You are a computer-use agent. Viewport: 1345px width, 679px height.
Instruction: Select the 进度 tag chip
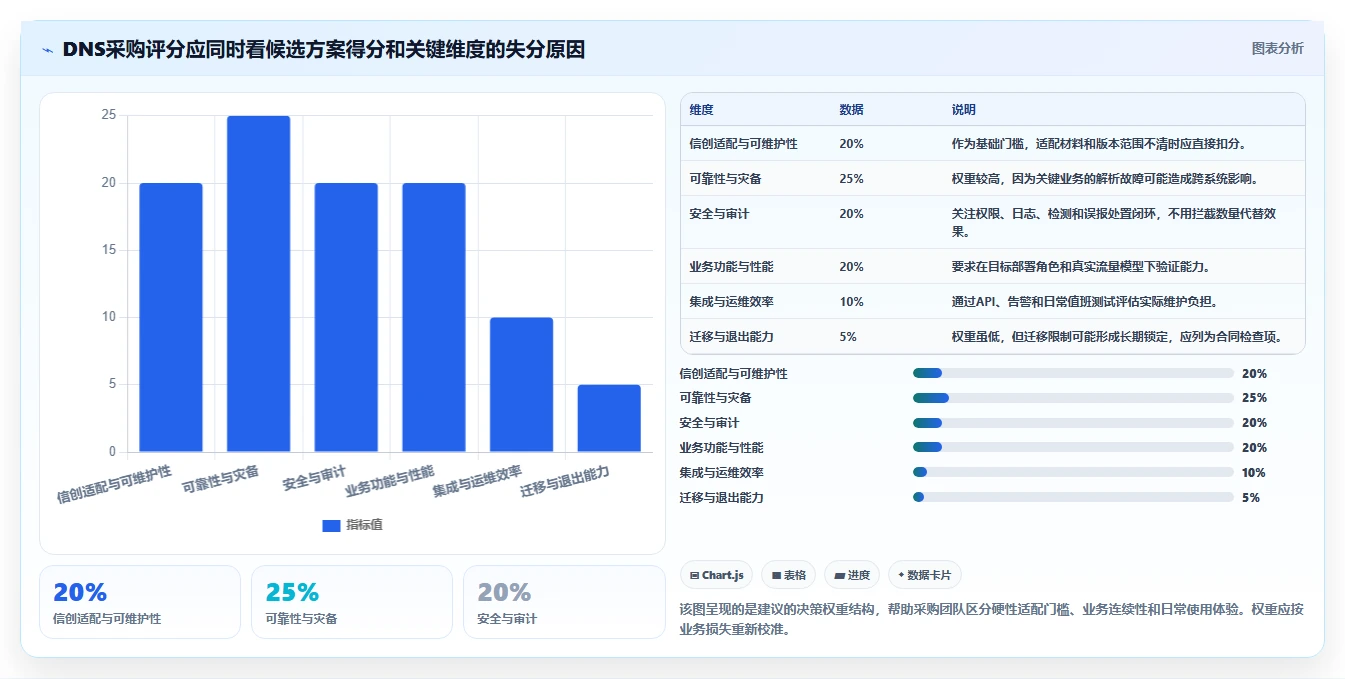852,575
